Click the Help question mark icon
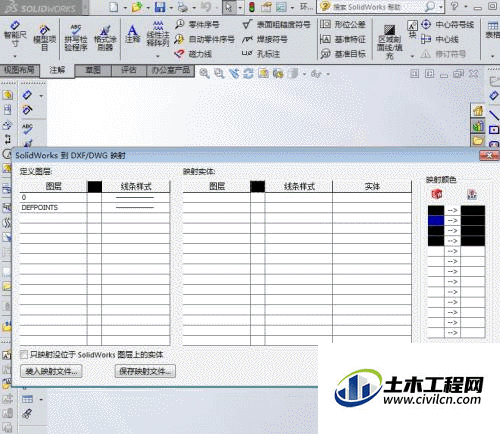The width and height of the screenshot is (500, 434). [x=454, y=6]
